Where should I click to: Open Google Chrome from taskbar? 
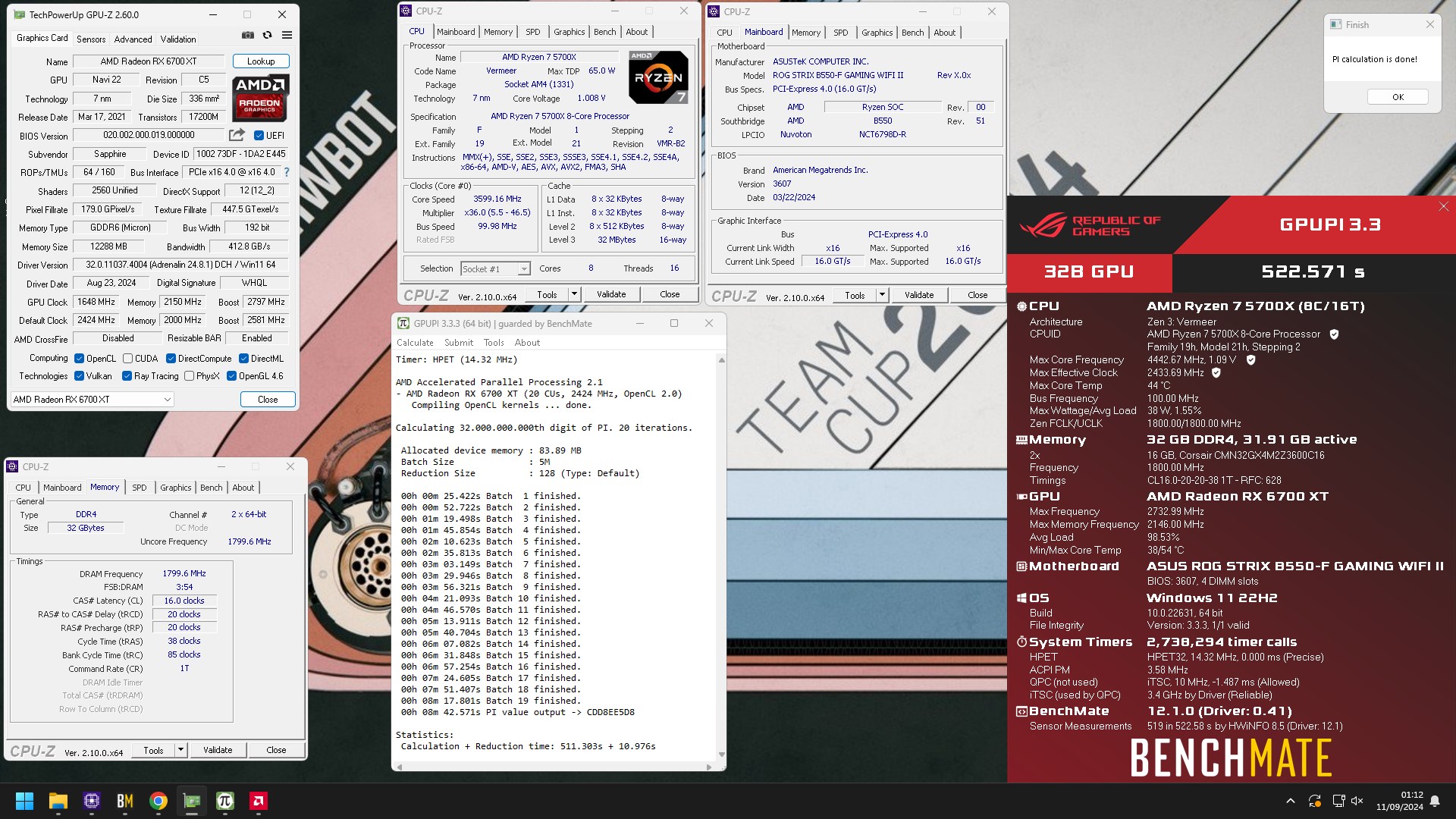(x=158, y=801)
